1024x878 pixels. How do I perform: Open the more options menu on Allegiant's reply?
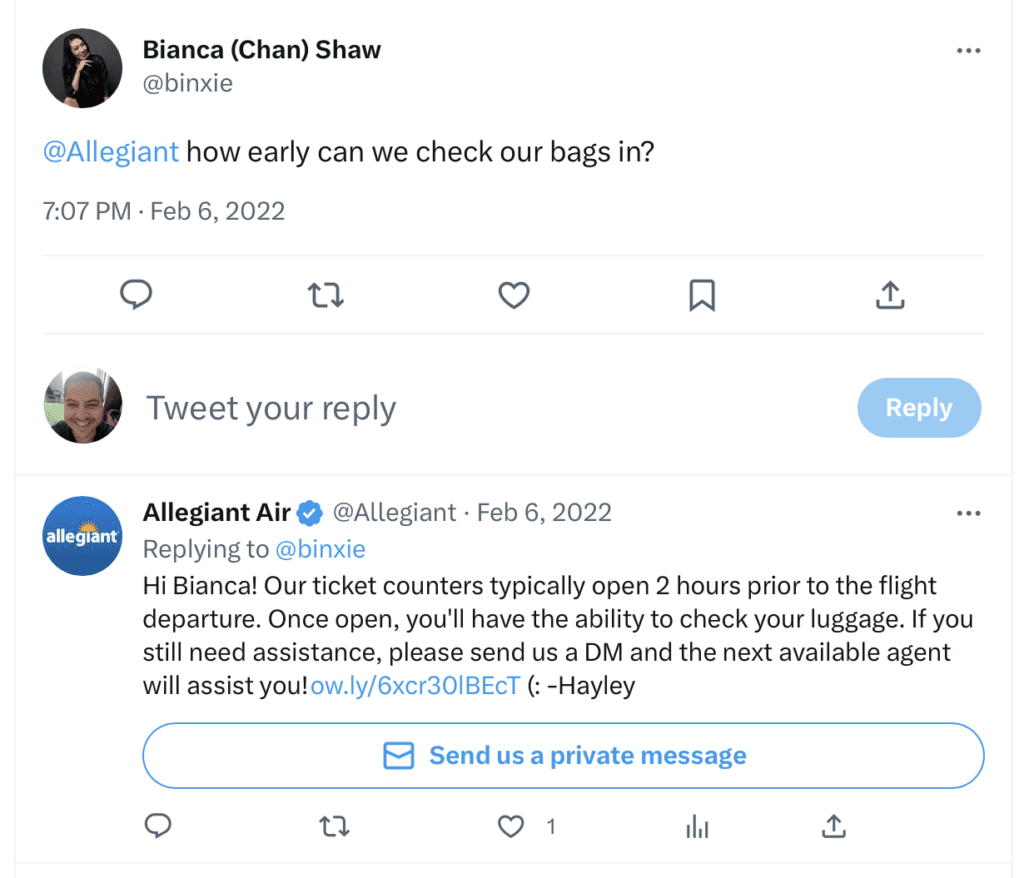tap(967, 512)
